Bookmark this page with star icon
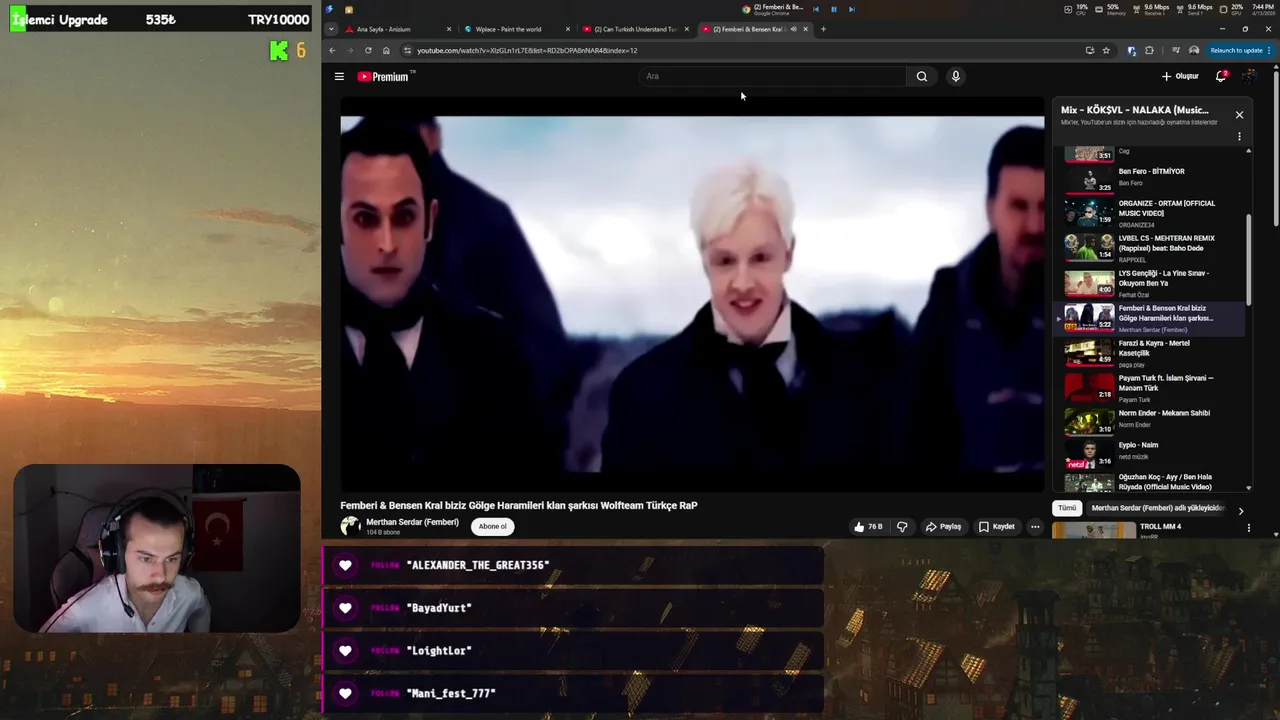The width and height of the screenshot is (1280, 720). 1106,50
